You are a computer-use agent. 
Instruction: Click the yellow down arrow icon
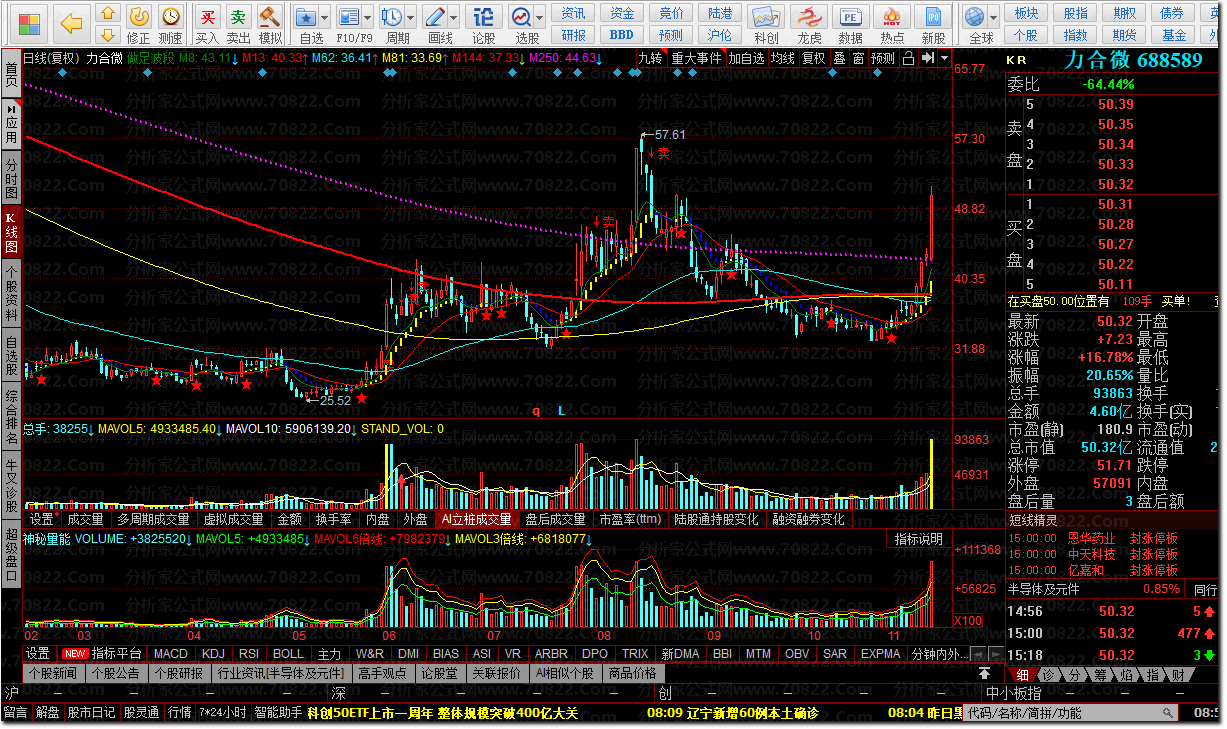tap(108, 36)
